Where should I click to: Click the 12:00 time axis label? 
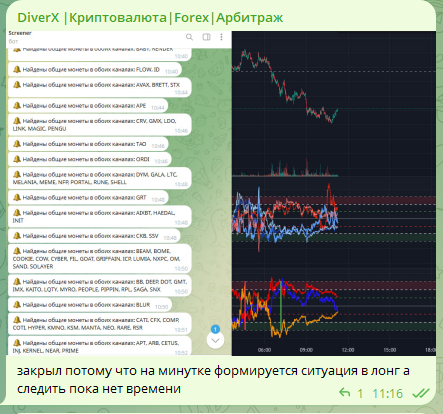(x=348, y=350)
